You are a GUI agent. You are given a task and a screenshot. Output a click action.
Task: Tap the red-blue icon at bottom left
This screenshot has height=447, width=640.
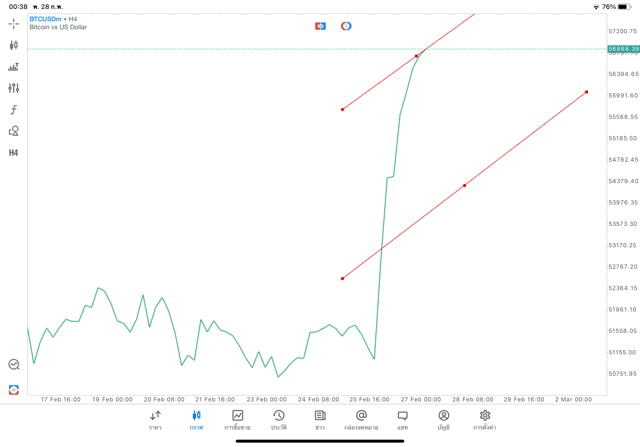pyautogui.click(x=14, y=389)
